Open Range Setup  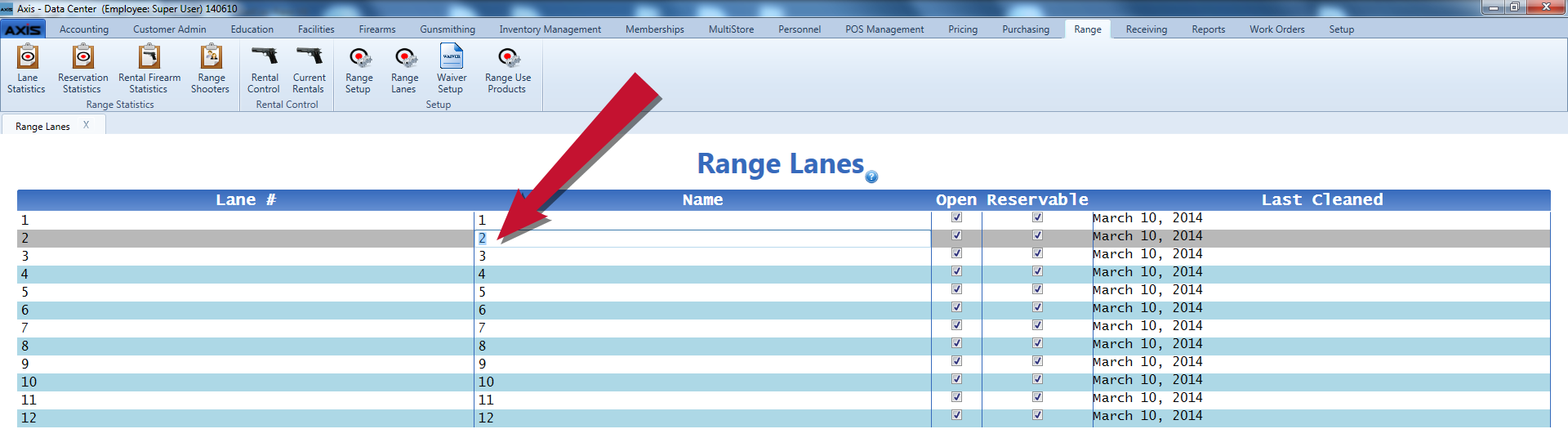click(x=359, y=69)
